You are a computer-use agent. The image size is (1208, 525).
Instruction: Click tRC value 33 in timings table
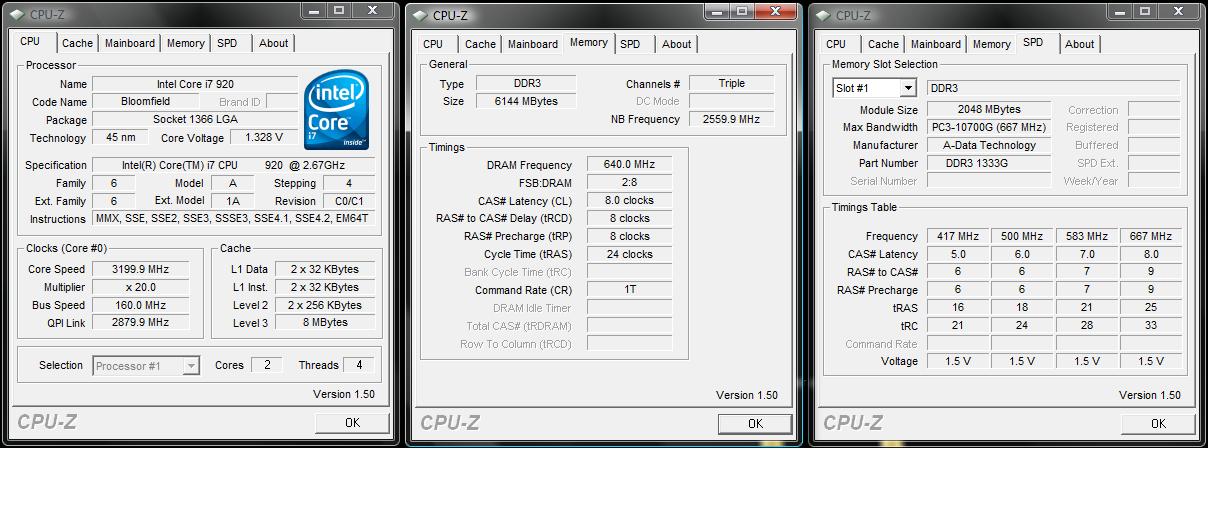coord(1151,326)
